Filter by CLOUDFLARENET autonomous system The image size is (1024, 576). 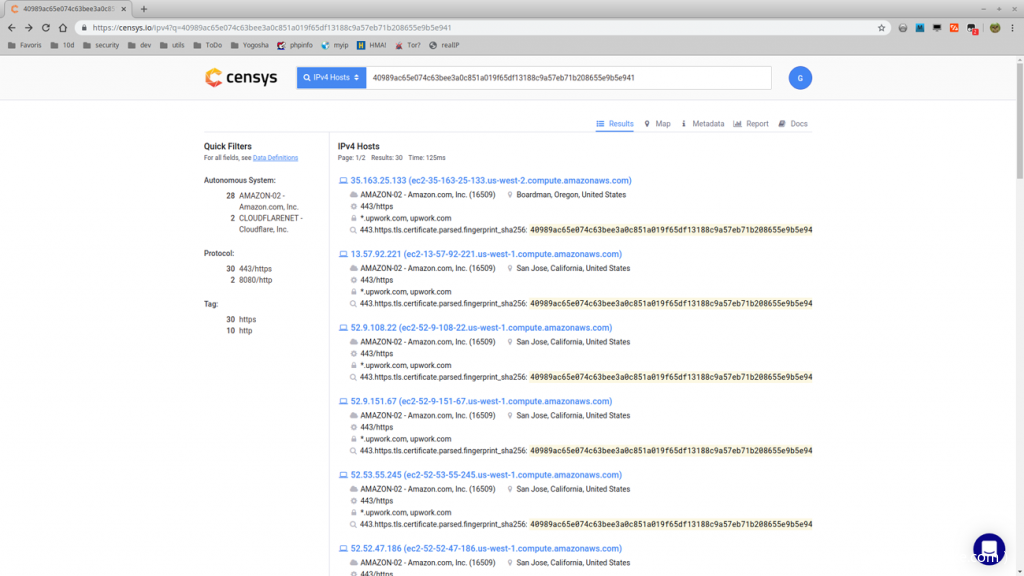click(x=270, y=224)
